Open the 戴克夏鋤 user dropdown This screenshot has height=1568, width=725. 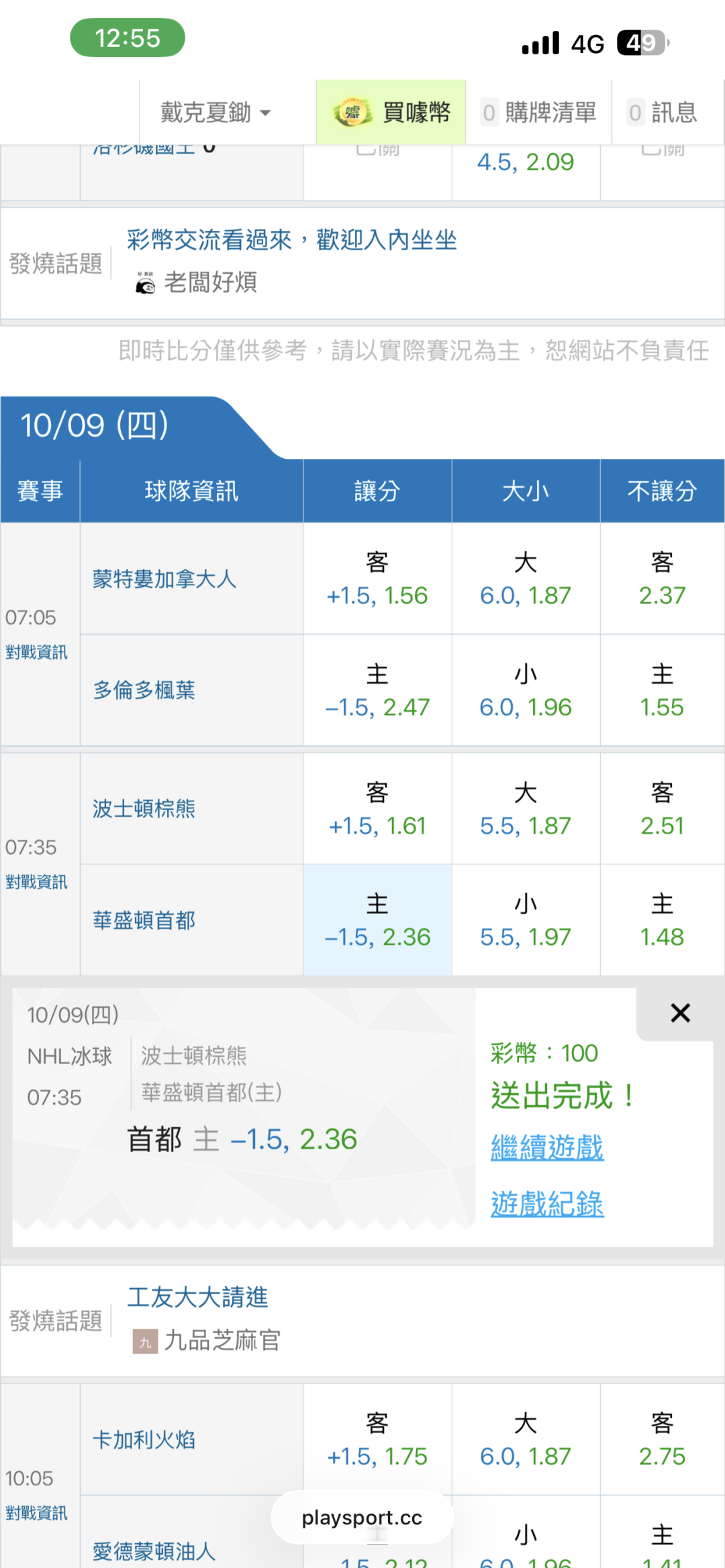(x=215, y=112)
